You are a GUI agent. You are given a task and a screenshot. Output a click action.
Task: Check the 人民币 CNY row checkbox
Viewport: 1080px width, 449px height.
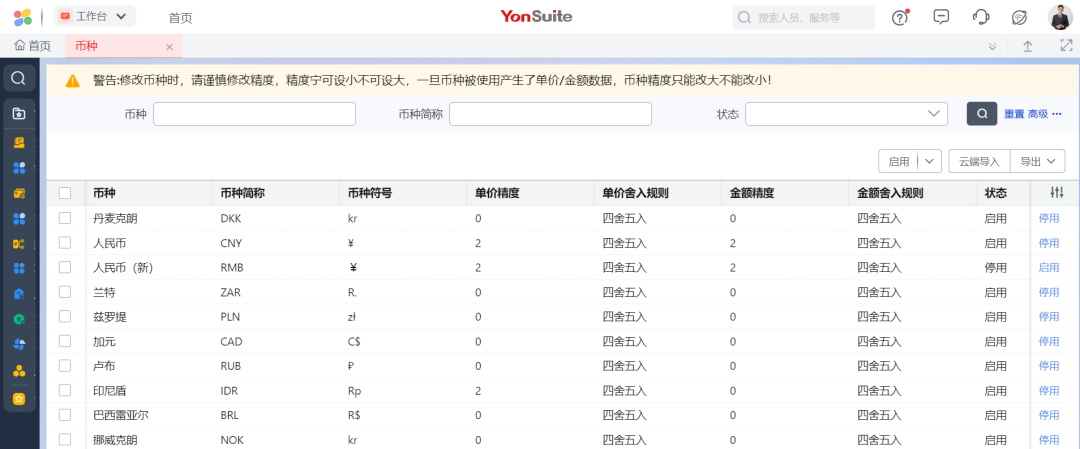pos(65,243)
